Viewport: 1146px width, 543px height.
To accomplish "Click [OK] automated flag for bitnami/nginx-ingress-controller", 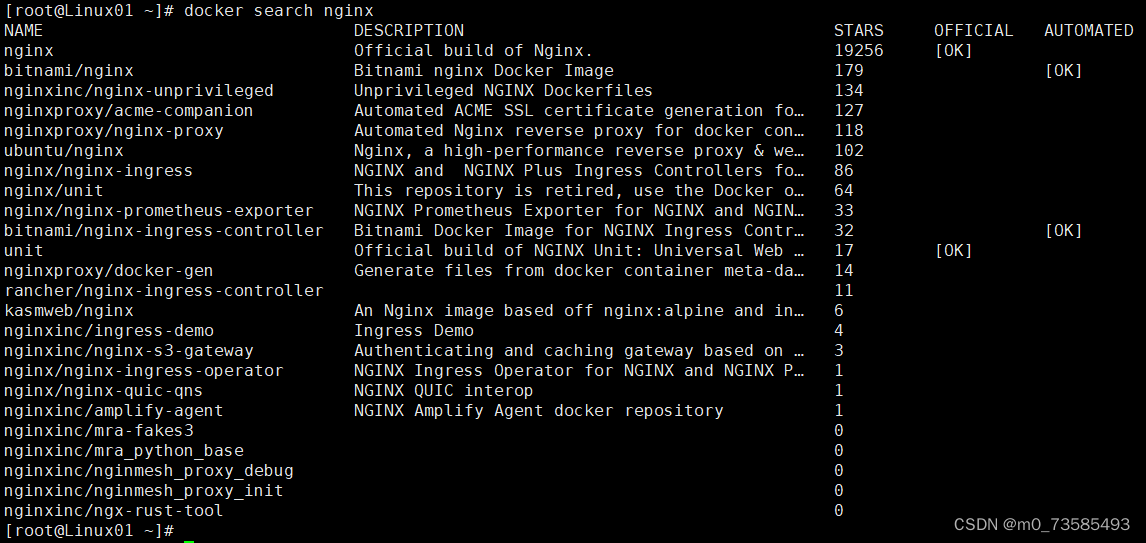I will [1063, 231].
